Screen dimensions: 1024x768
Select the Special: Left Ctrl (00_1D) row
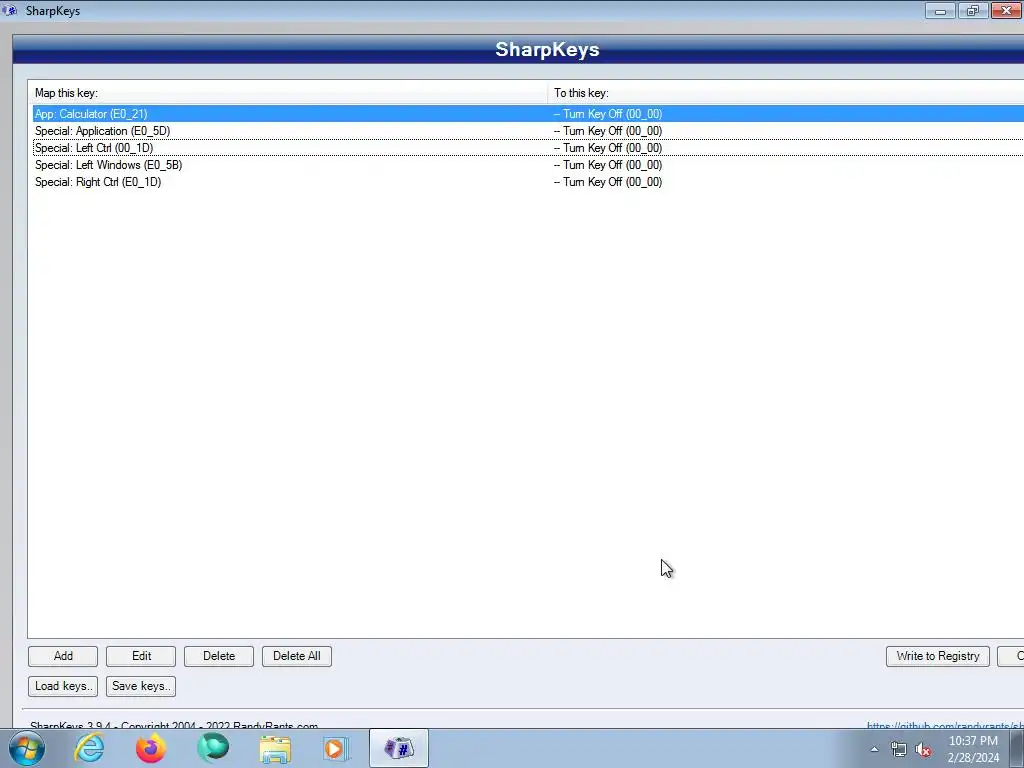tap(528, 148)
